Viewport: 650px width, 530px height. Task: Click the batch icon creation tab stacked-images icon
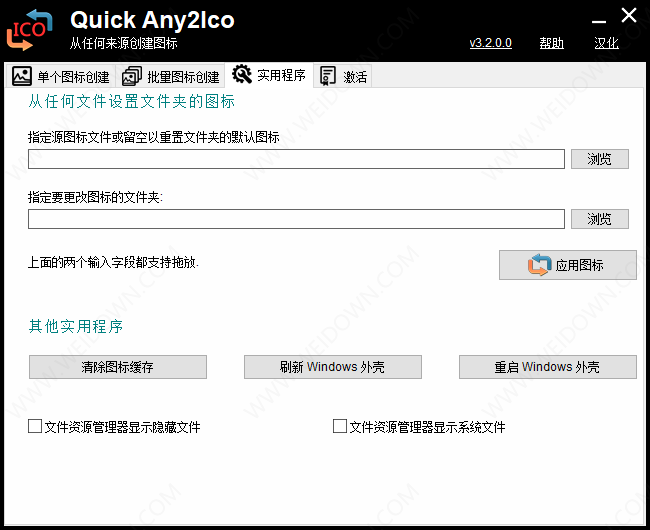click(132, 76)
